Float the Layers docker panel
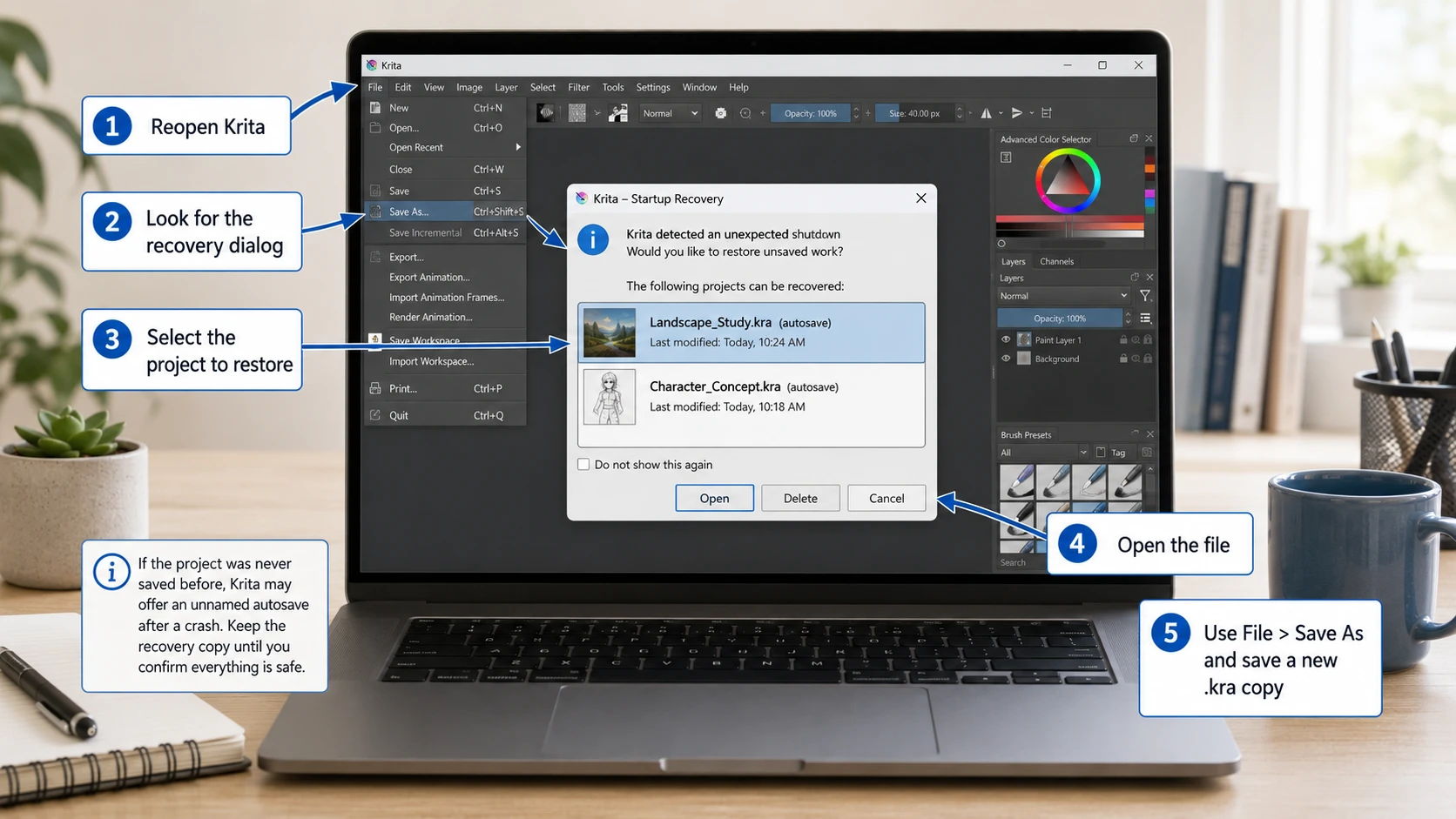 coord(1135,278)
